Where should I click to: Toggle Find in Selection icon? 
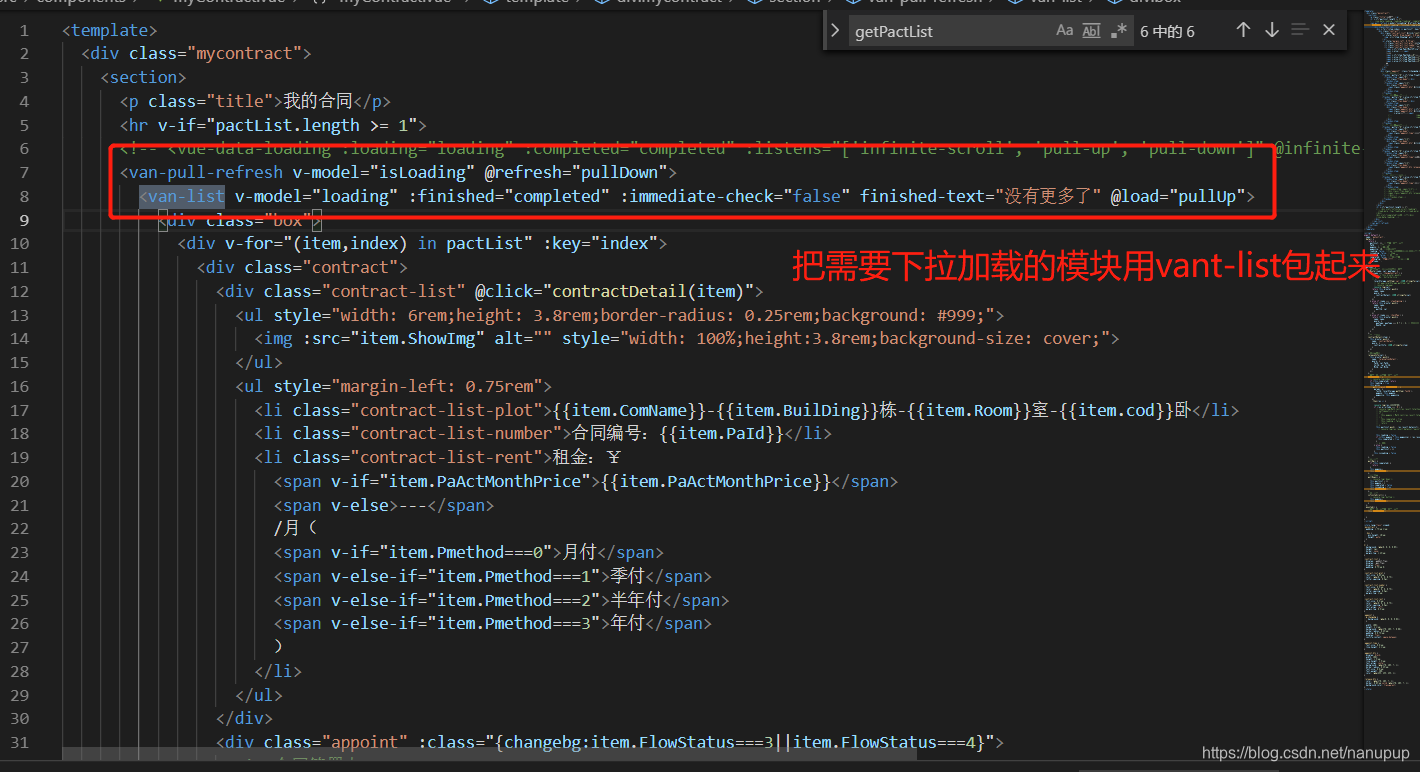pyautogui.click(x=1300, y=30)
